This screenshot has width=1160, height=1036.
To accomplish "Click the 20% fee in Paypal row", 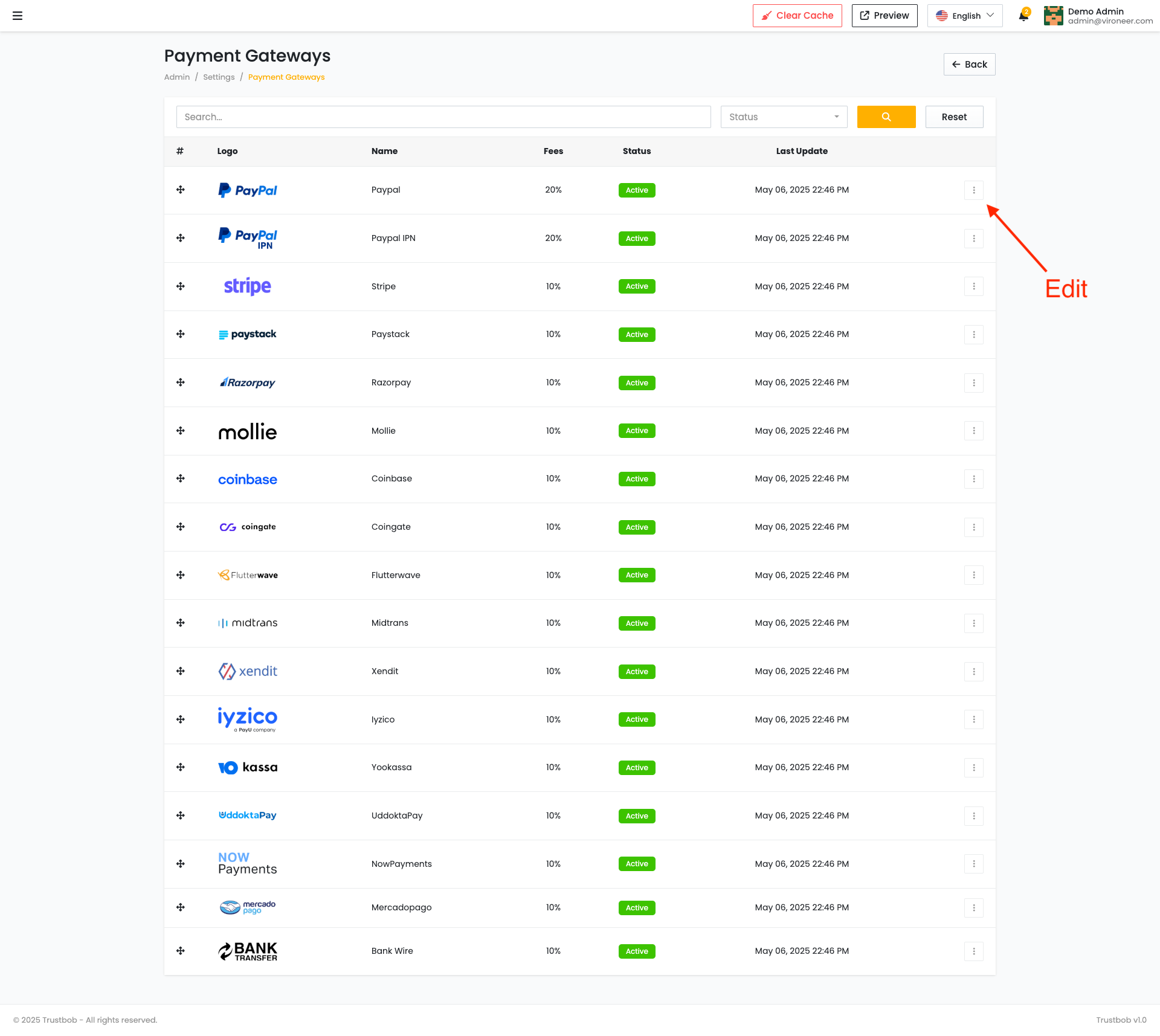I will [553, 190].
